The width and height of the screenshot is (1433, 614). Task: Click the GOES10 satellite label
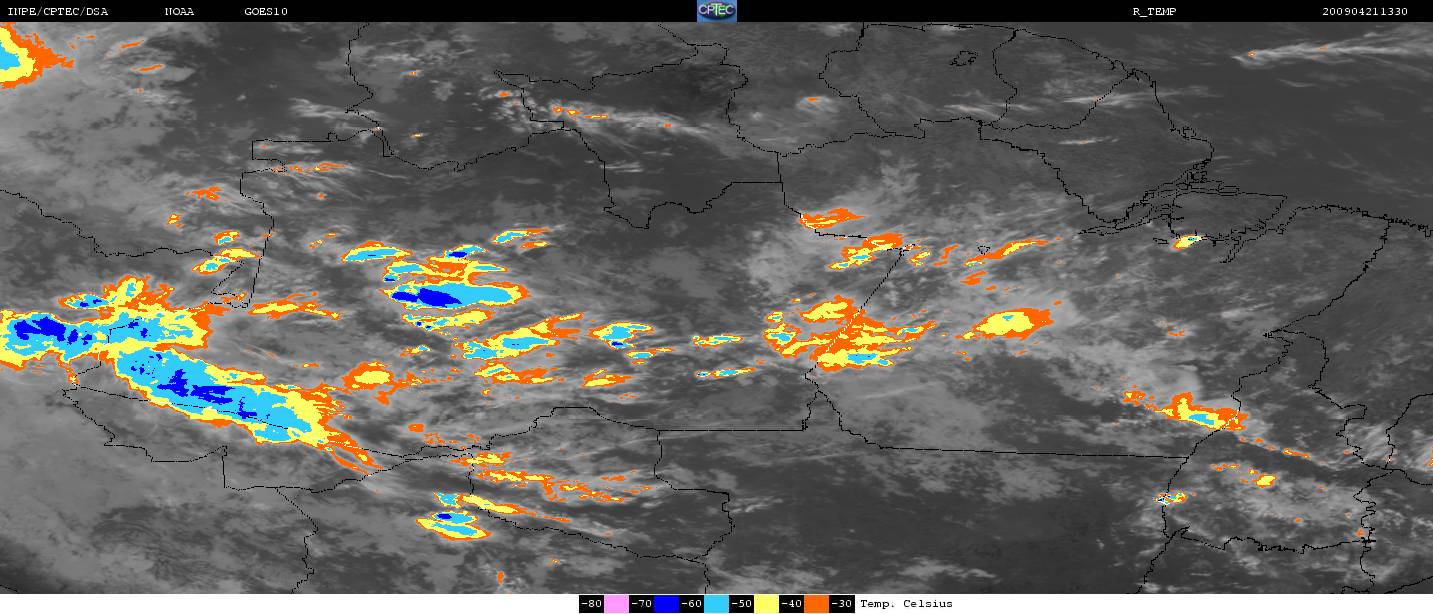coord(266,11)
